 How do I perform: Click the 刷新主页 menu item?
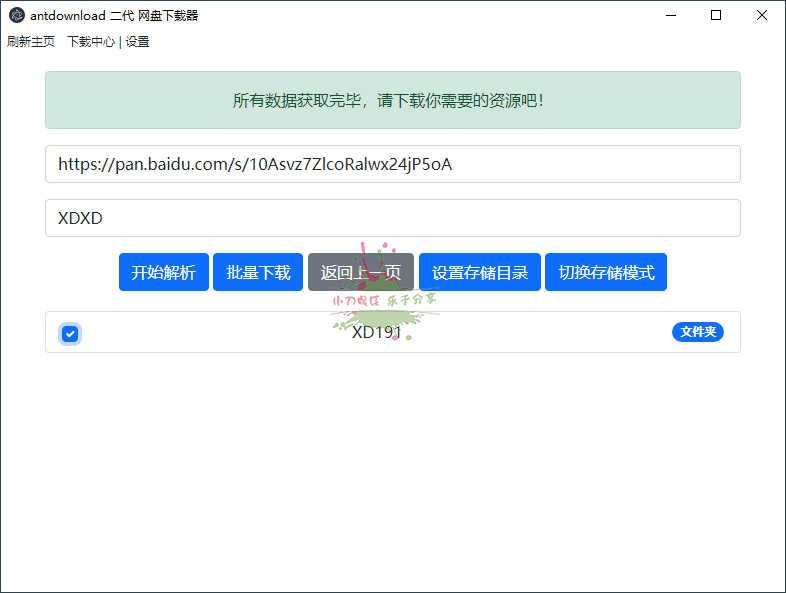coord(31,42)
